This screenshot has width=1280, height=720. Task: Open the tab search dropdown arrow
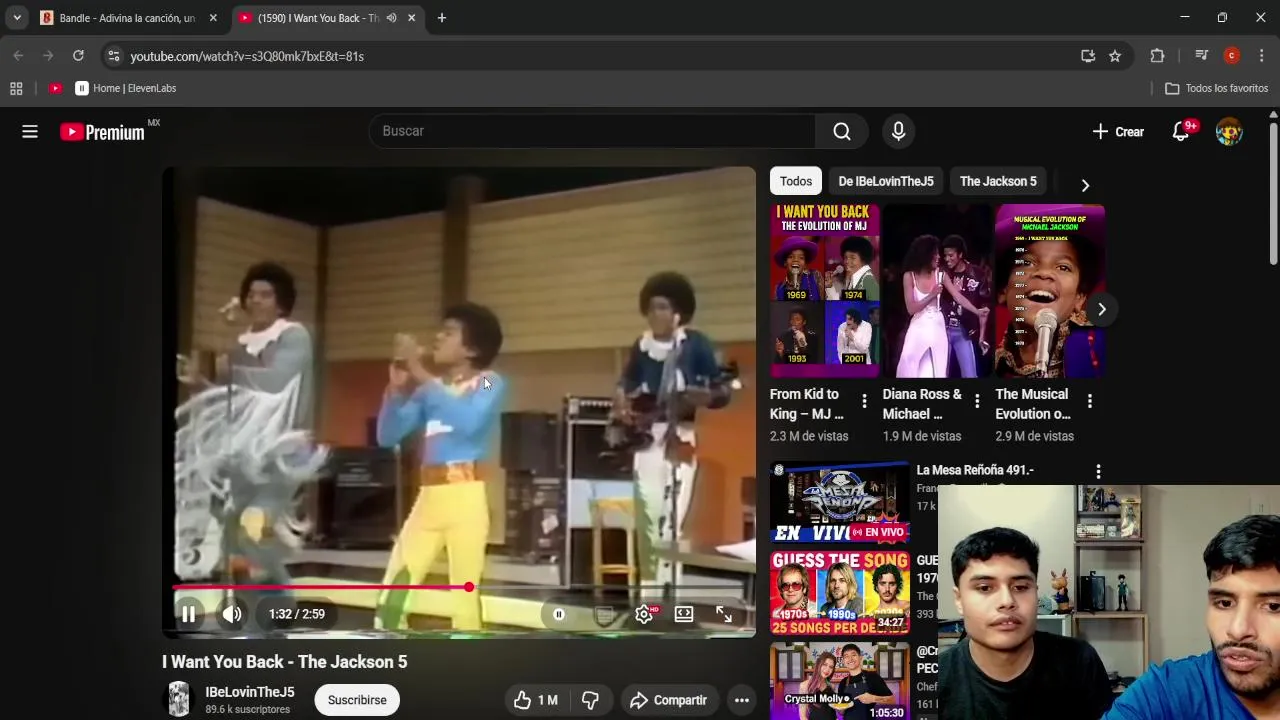(x=17, y=18)
